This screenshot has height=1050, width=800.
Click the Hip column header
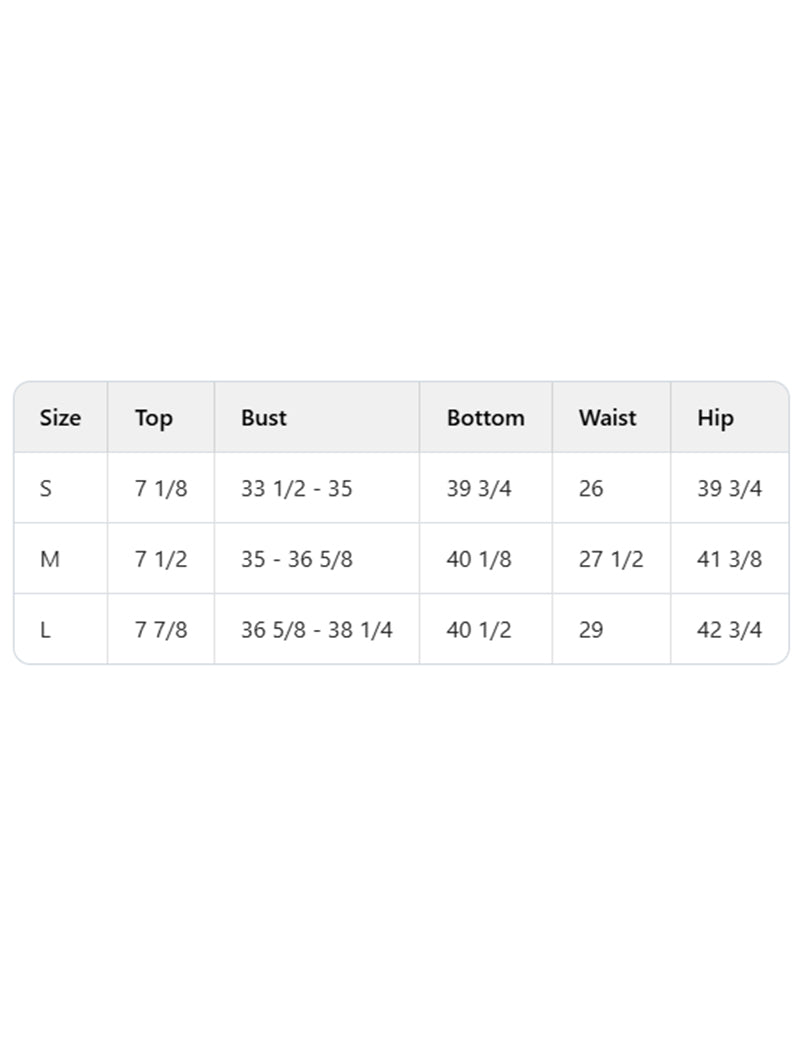715,418
